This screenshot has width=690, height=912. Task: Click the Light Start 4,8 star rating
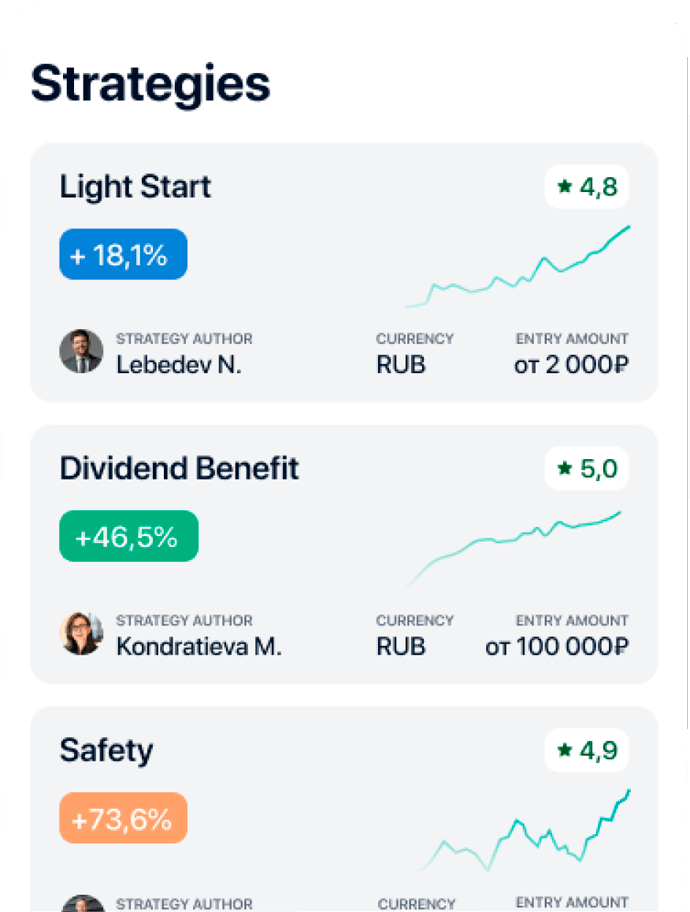tap(587, 186)
